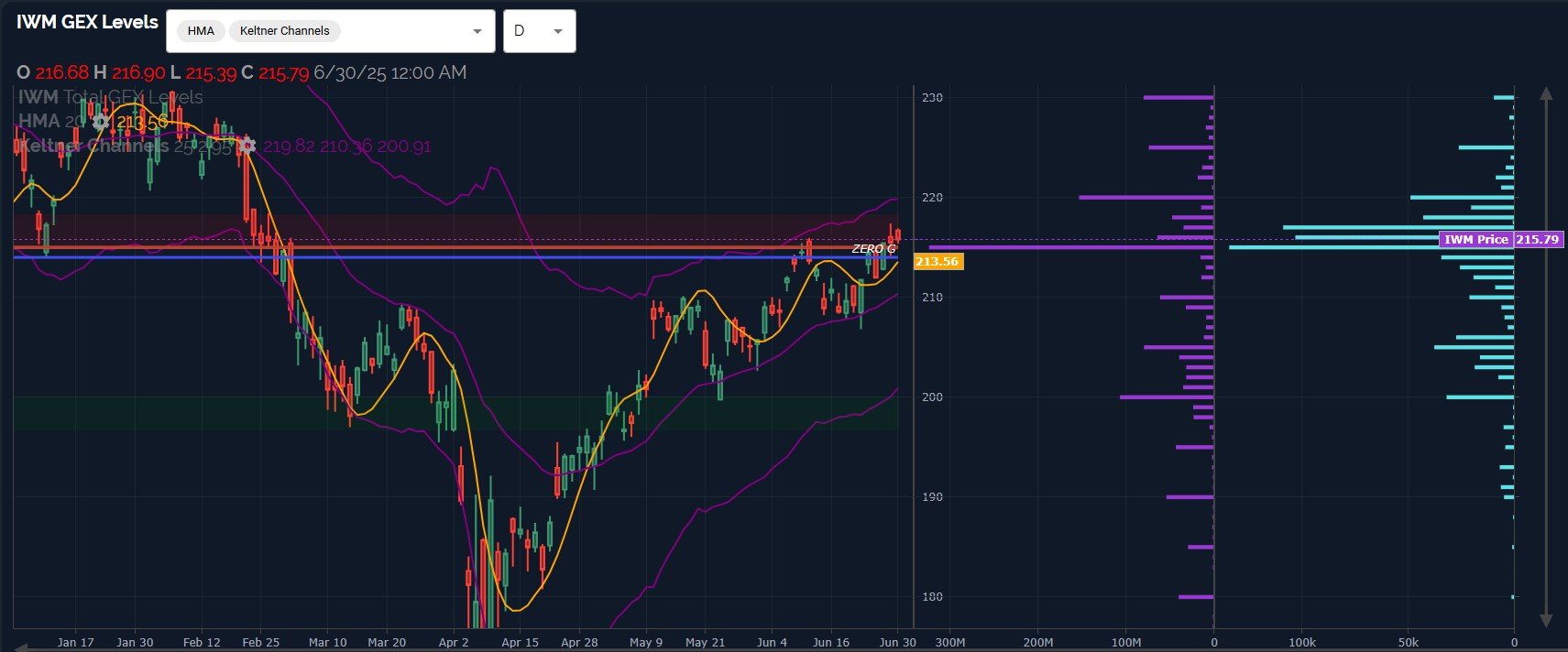
Task: Click the 300M GEX axis label
Action: tap(949, 642)
